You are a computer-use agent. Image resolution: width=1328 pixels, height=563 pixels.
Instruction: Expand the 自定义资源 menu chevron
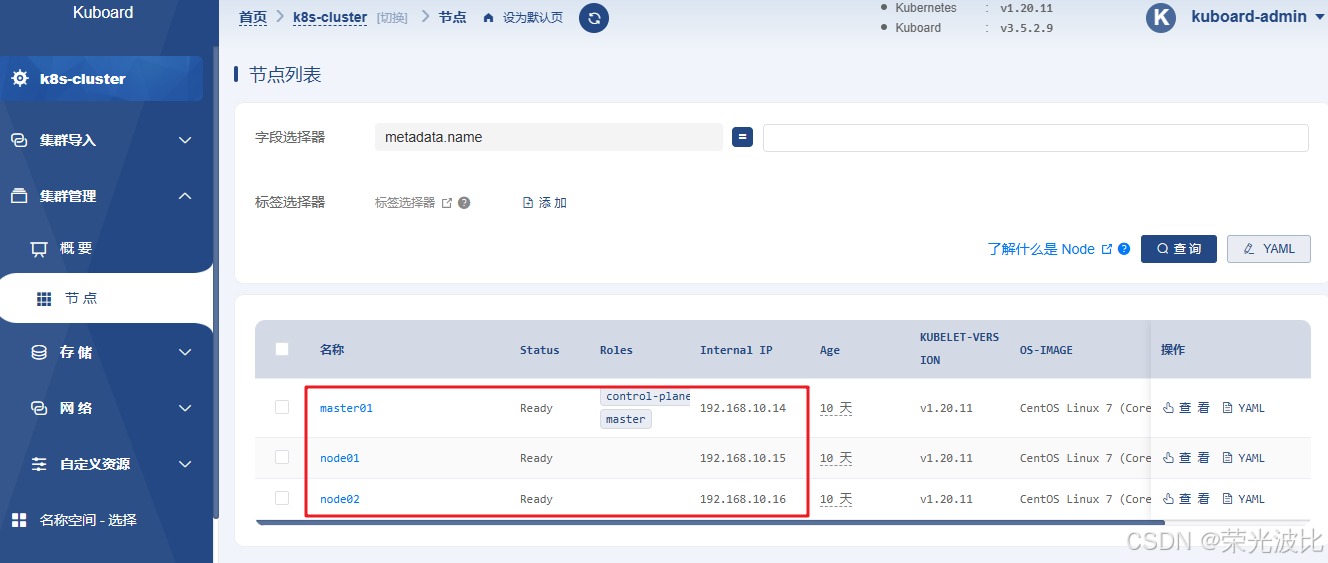point(185,464)
